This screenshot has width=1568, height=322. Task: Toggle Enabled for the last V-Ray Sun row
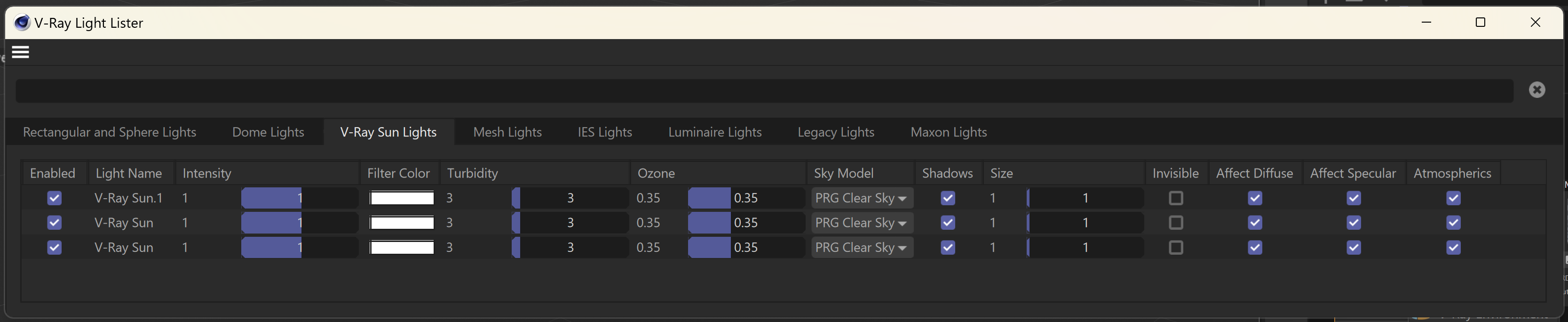point(54,248)
